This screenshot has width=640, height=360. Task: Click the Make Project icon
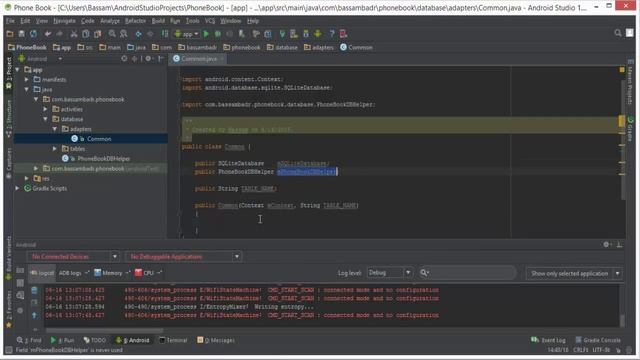pyautogui.click(x=164, y=34)
